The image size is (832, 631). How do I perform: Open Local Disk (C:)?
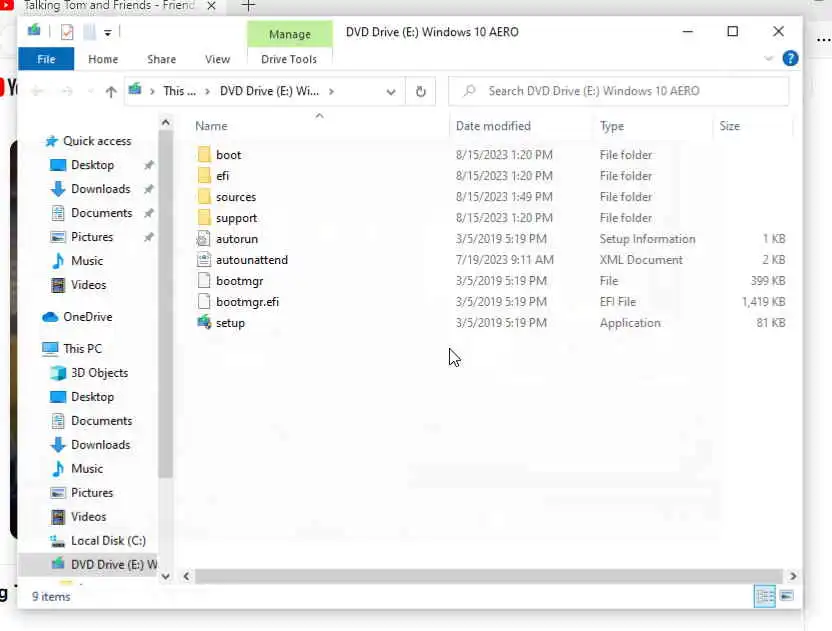(108, 540)
